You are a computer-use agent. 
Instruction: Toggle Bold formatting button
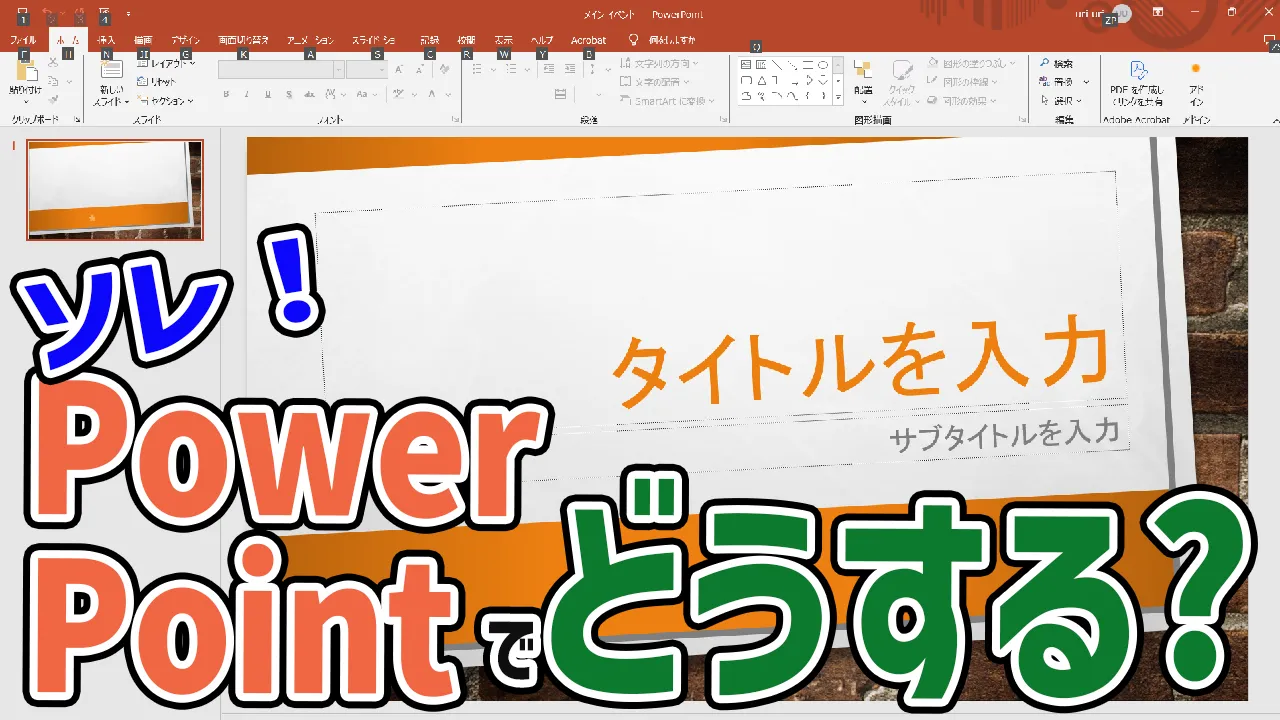227,95
